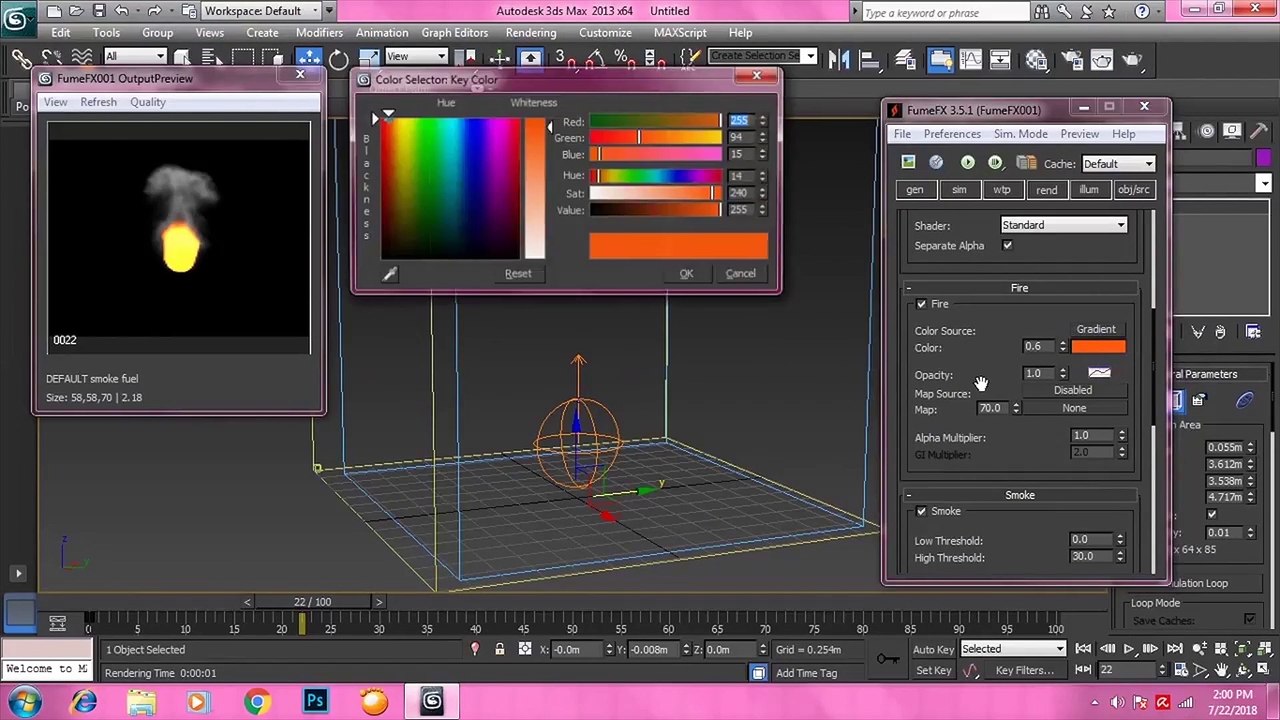Click the Disabled map source button
This screenshot has height=720, width=1280.
1073,391
